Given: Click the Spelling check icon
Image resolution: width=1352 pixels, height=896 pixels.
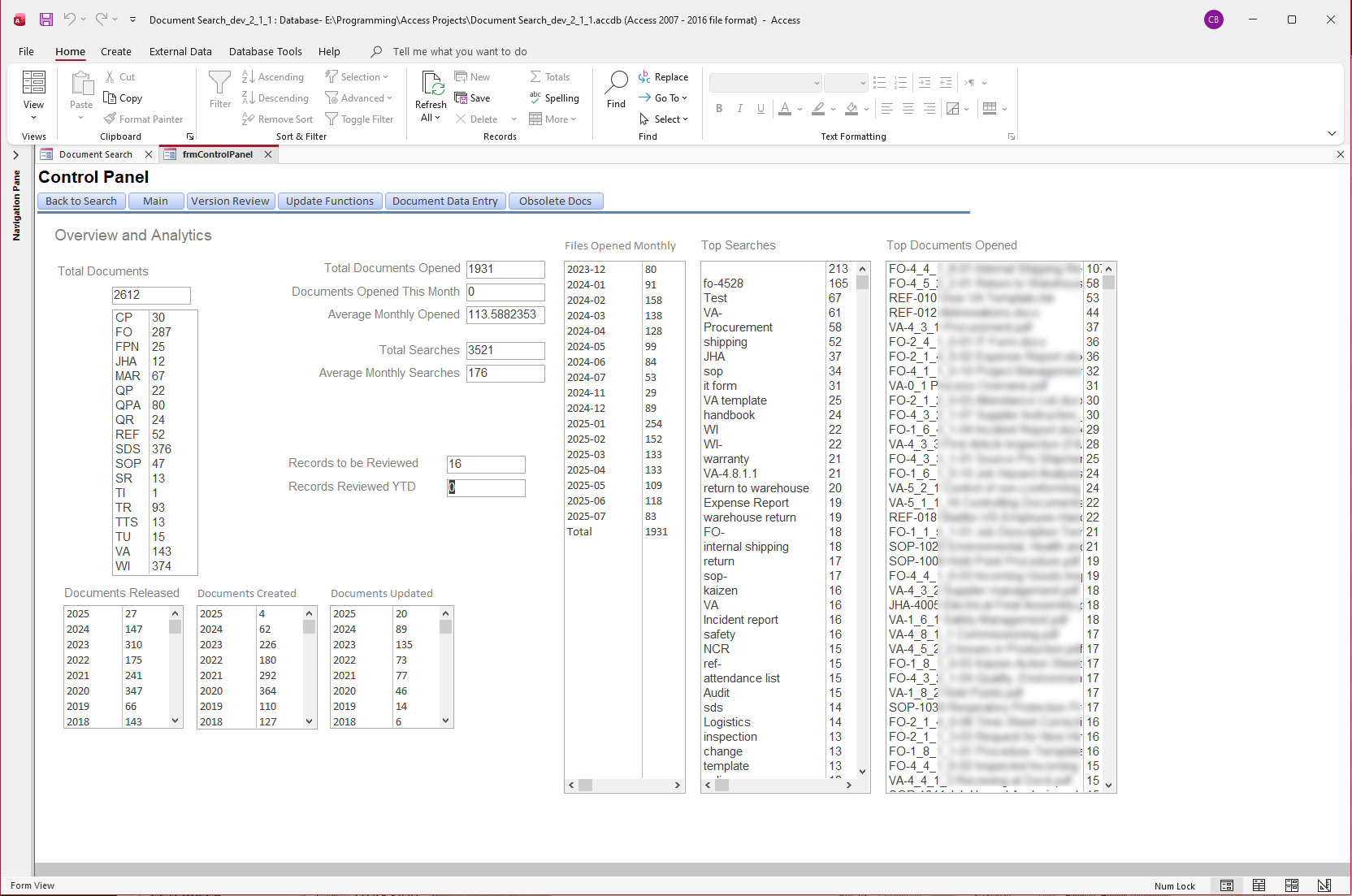Looking at the screenshot, I should click(535, 98).
